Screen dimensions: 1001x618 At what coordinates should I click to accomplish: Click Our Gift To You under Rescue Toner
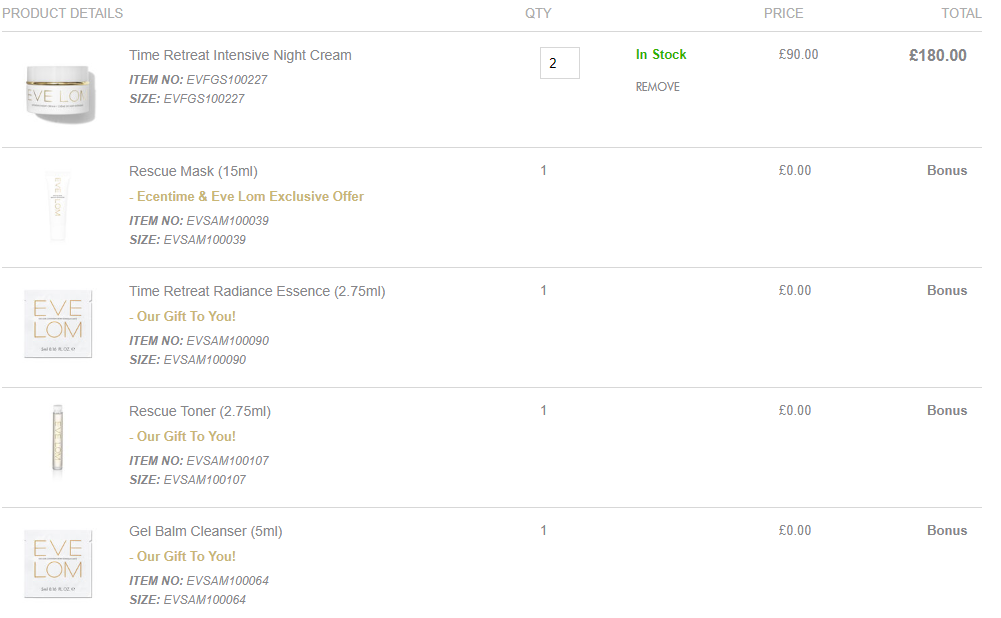click(183, 437)
